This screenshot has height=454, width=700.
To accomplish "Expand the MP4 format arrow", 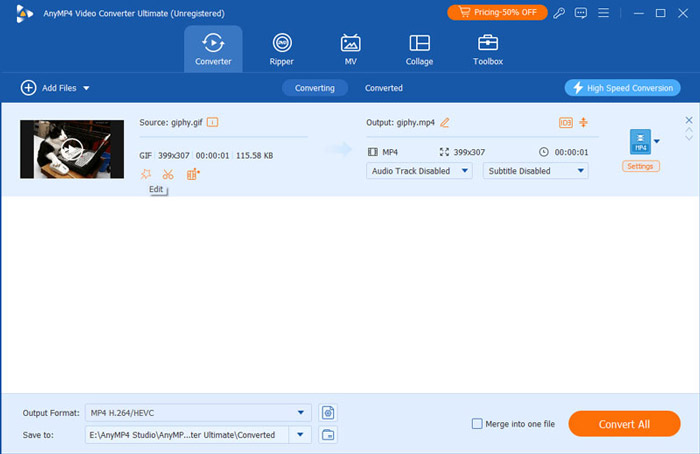I will (x=657, y=142).
